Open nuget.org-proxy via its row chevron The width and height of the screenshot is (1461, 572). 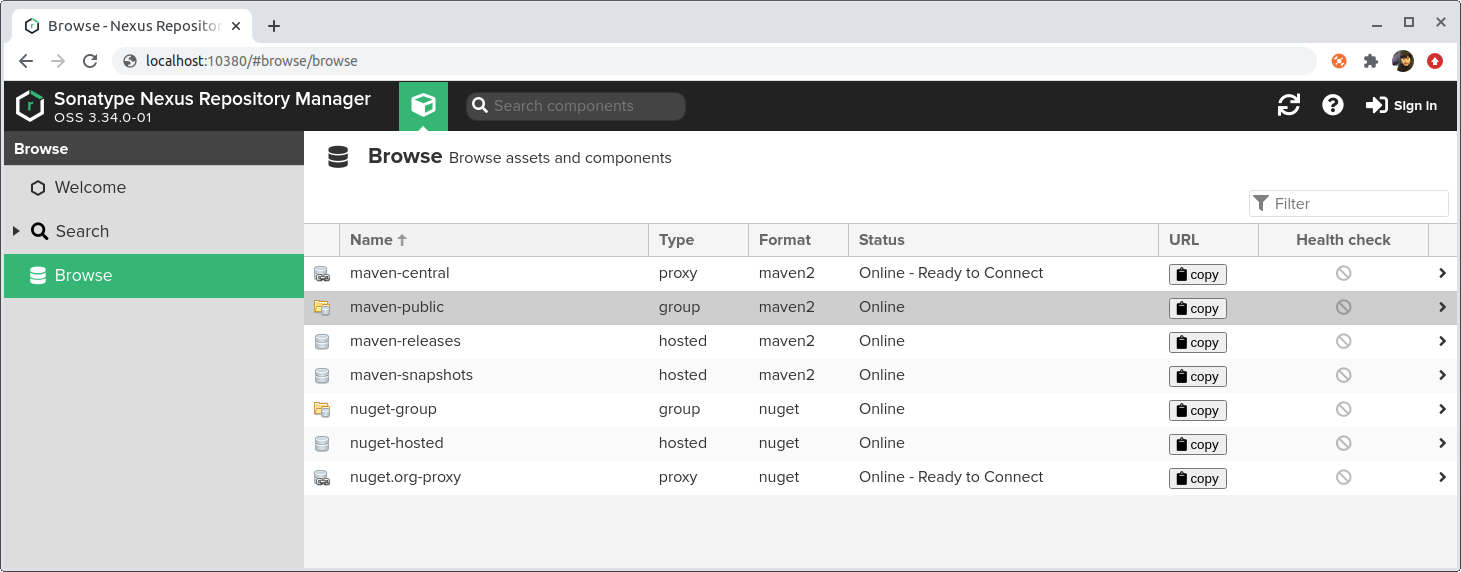pyautogui.click(x=1442, y=477)
